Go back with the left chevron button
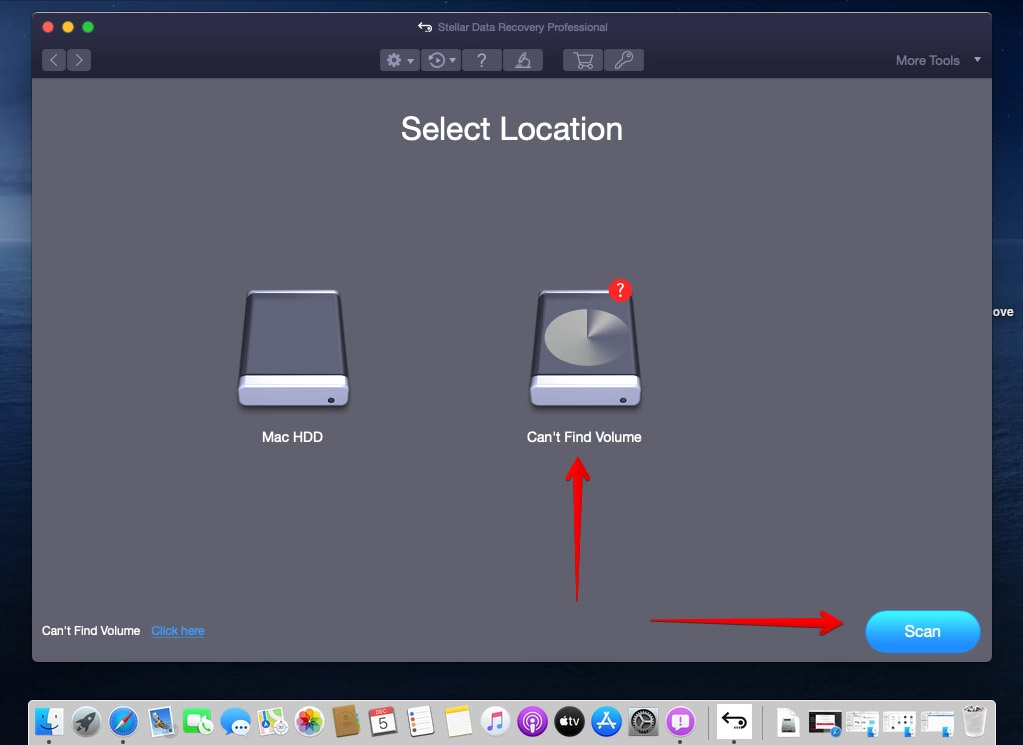This screenshot has width=1023, height=745. click(54, 60)
